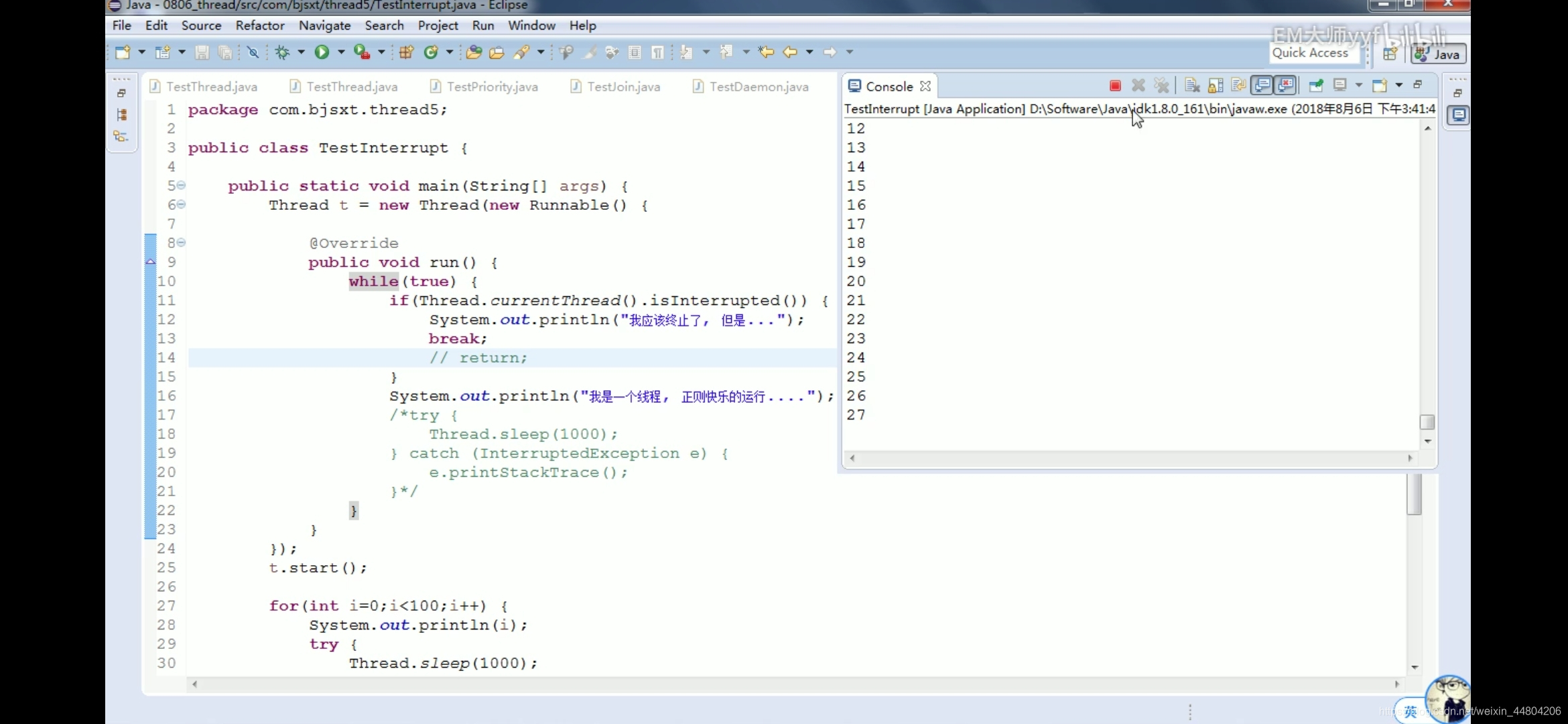This screenshot has width=1568, height=724.
Task: Click the Console vertical scrollbar thumb
Action: click(x=1427, y=422)
